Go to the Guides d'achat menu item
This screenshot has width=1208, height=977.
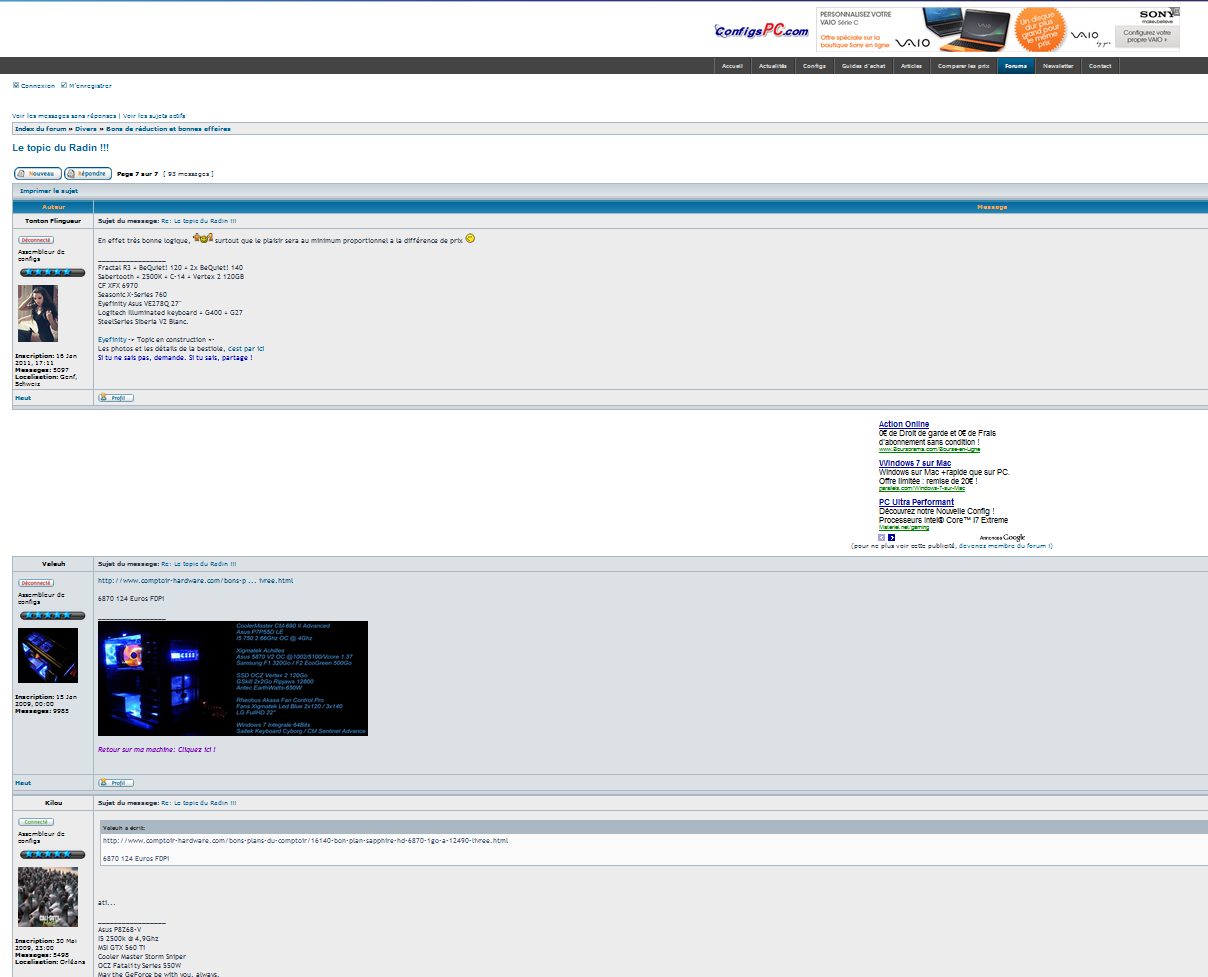(x=863, y=66)
